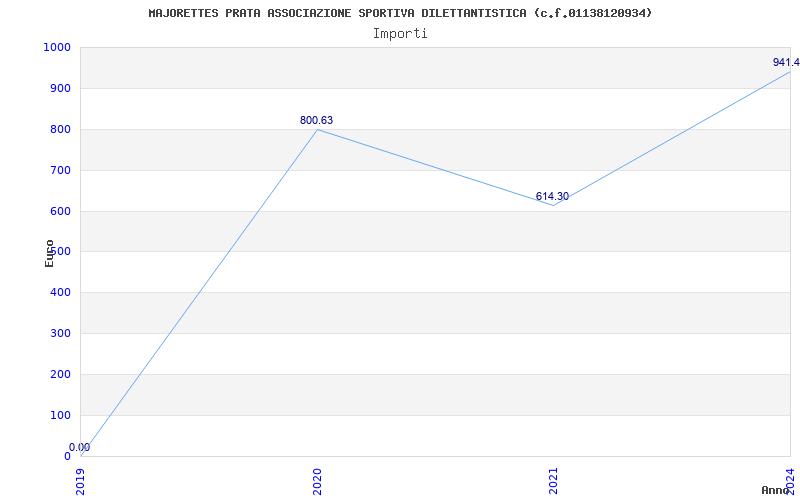Click the 700 y-axis tick label

click(60, 170)
